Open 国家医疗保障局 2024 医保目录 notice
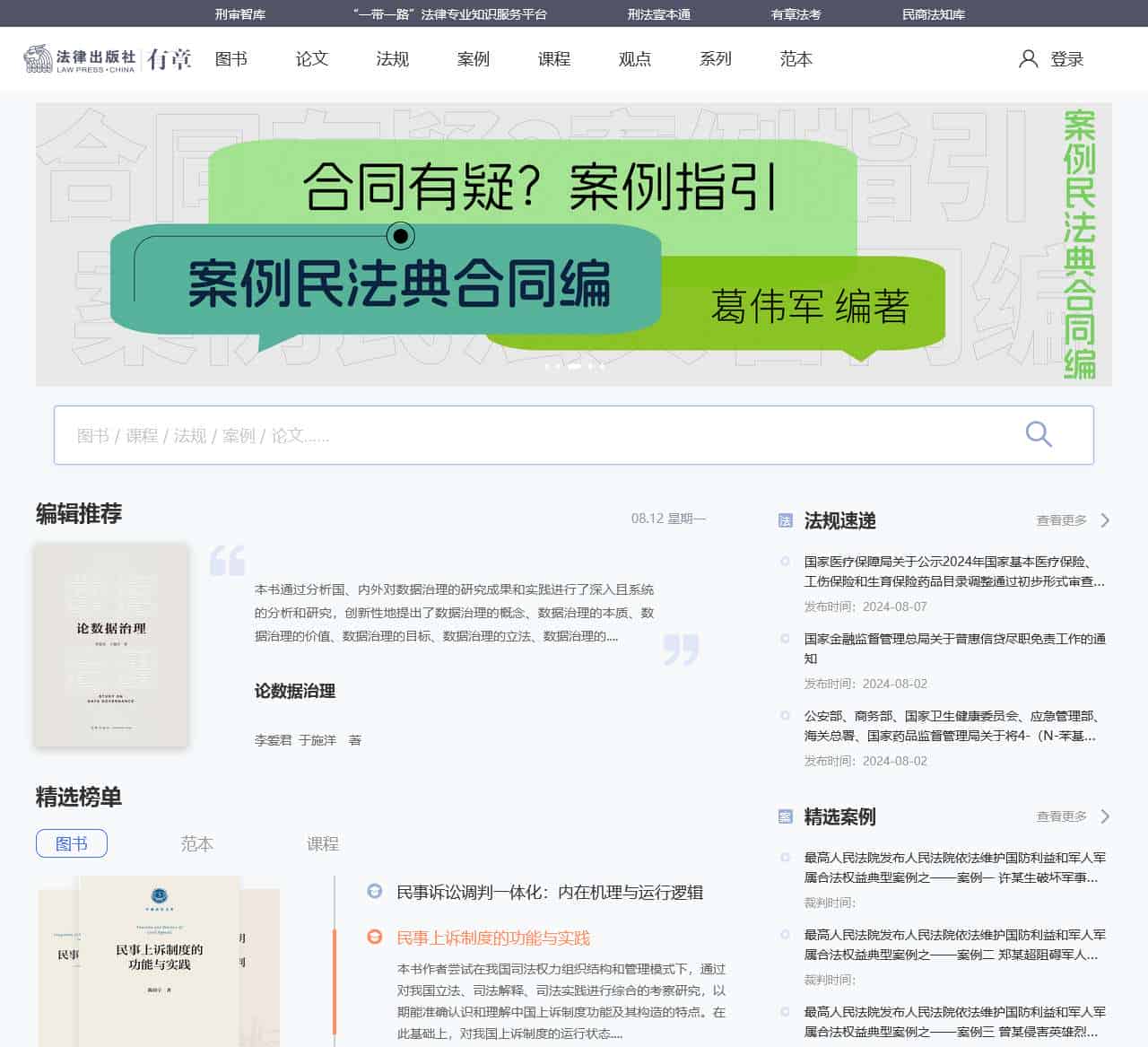The image size is (1148, 1047). (954, 571)
